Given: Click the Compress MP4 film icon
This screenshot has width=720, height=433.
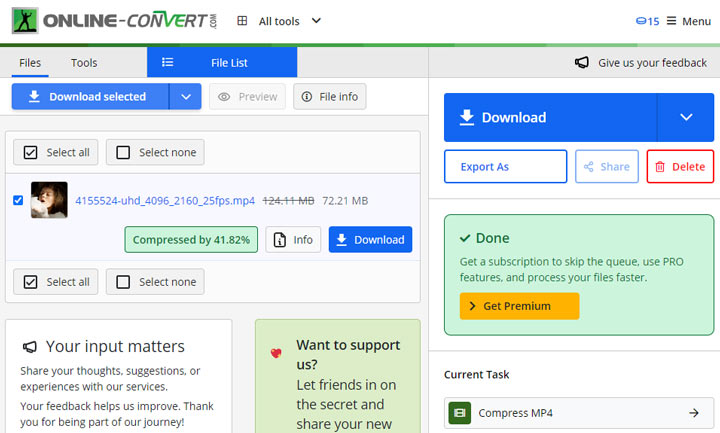Looking at the screenshot, I should click(x=460, y=413).
